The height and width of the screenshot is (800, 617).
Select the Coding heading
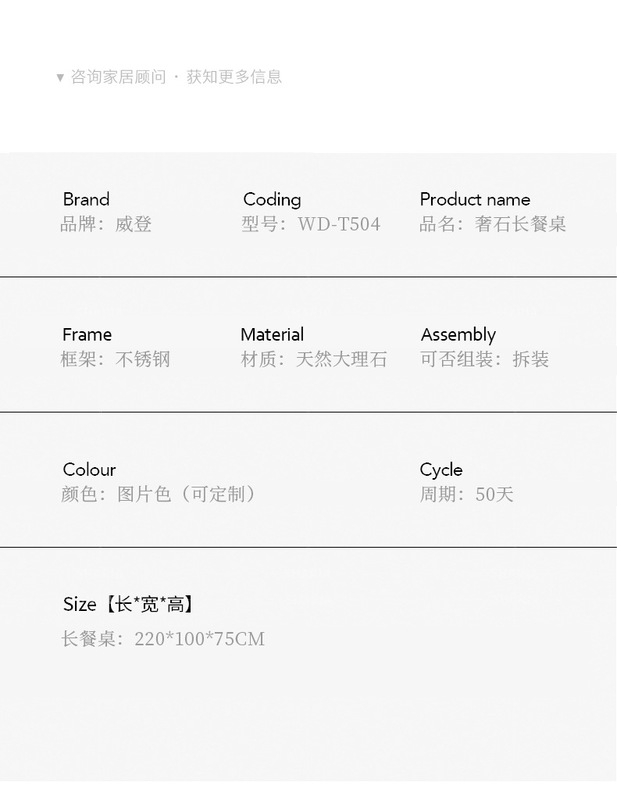(272, 199)
